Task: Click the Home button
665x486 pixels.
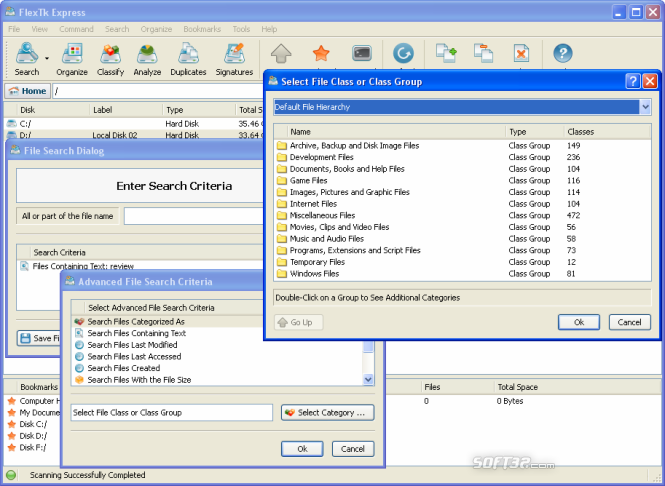Action: click(28, 91)
